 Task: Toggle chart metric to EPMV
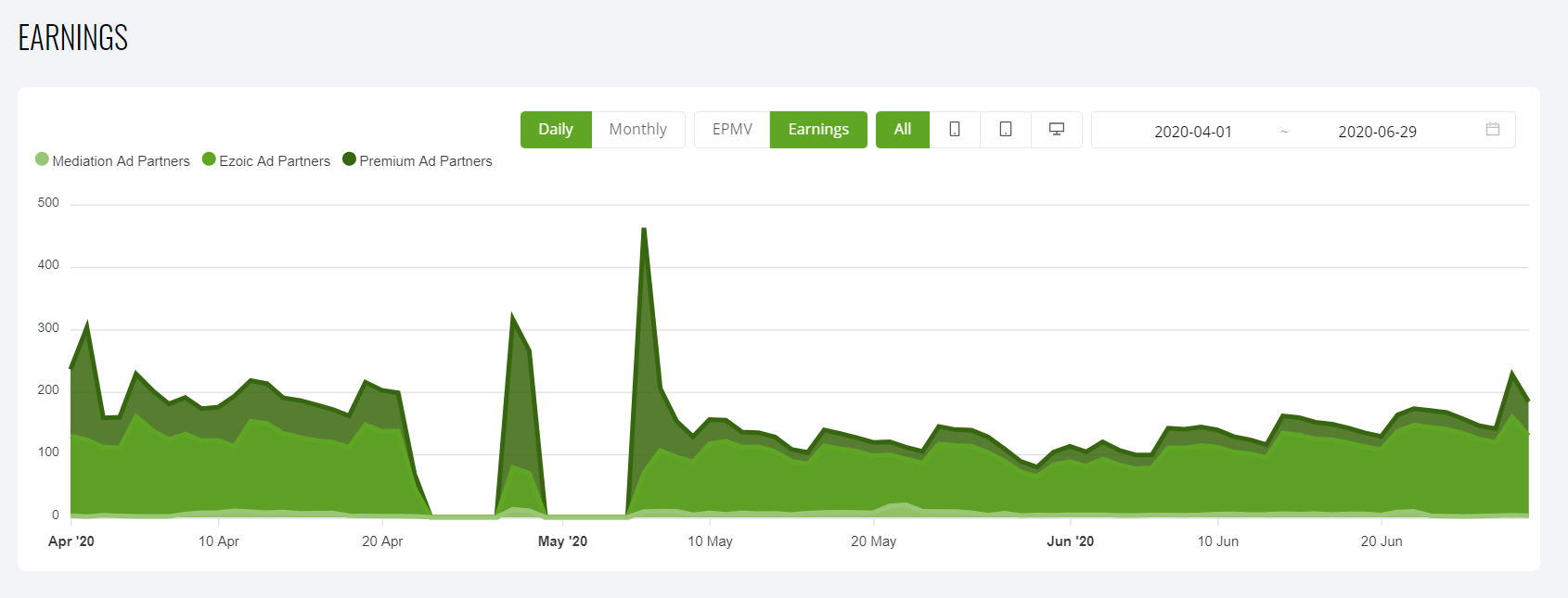pos(732,130)
